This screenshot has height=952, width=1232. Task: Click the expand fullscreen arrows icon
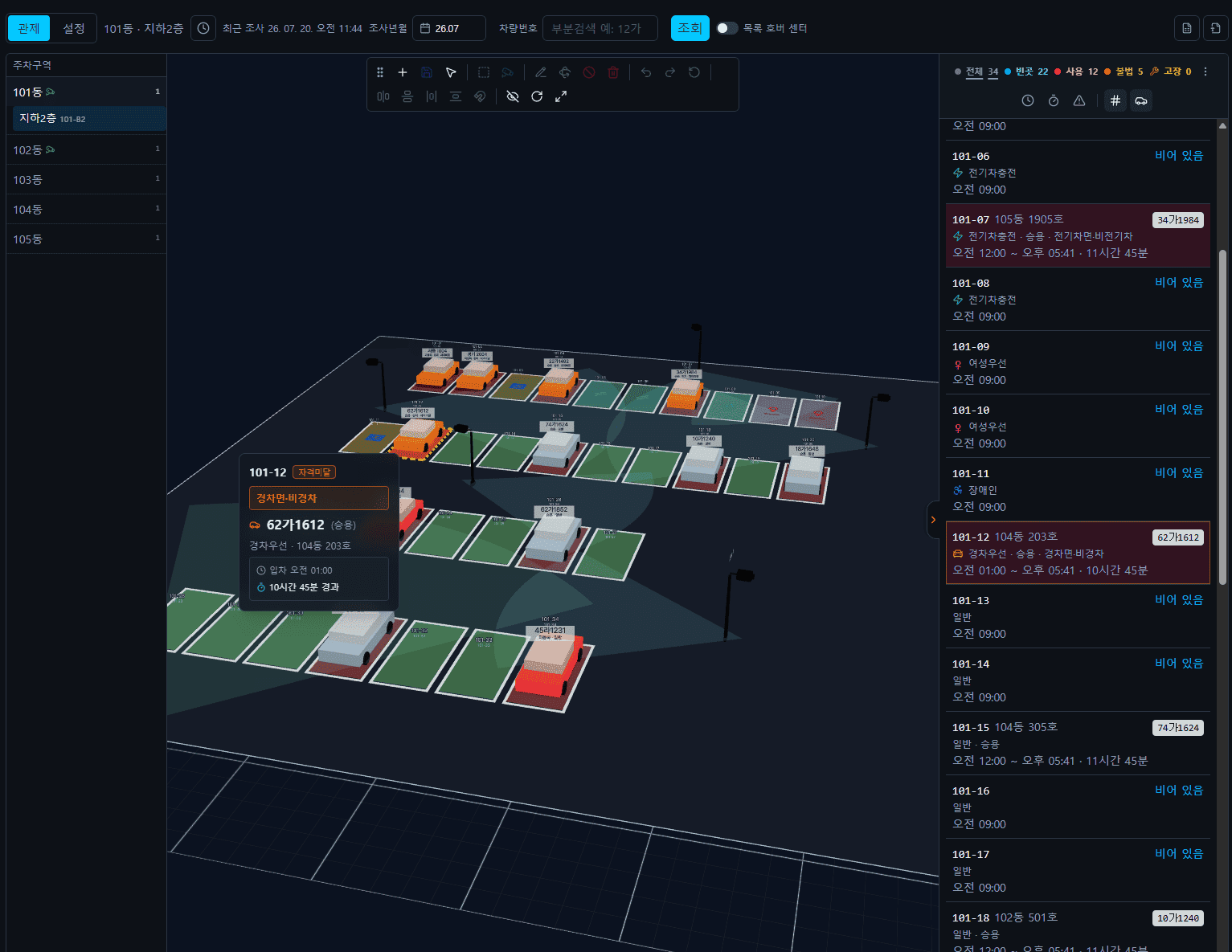(561, 96)
